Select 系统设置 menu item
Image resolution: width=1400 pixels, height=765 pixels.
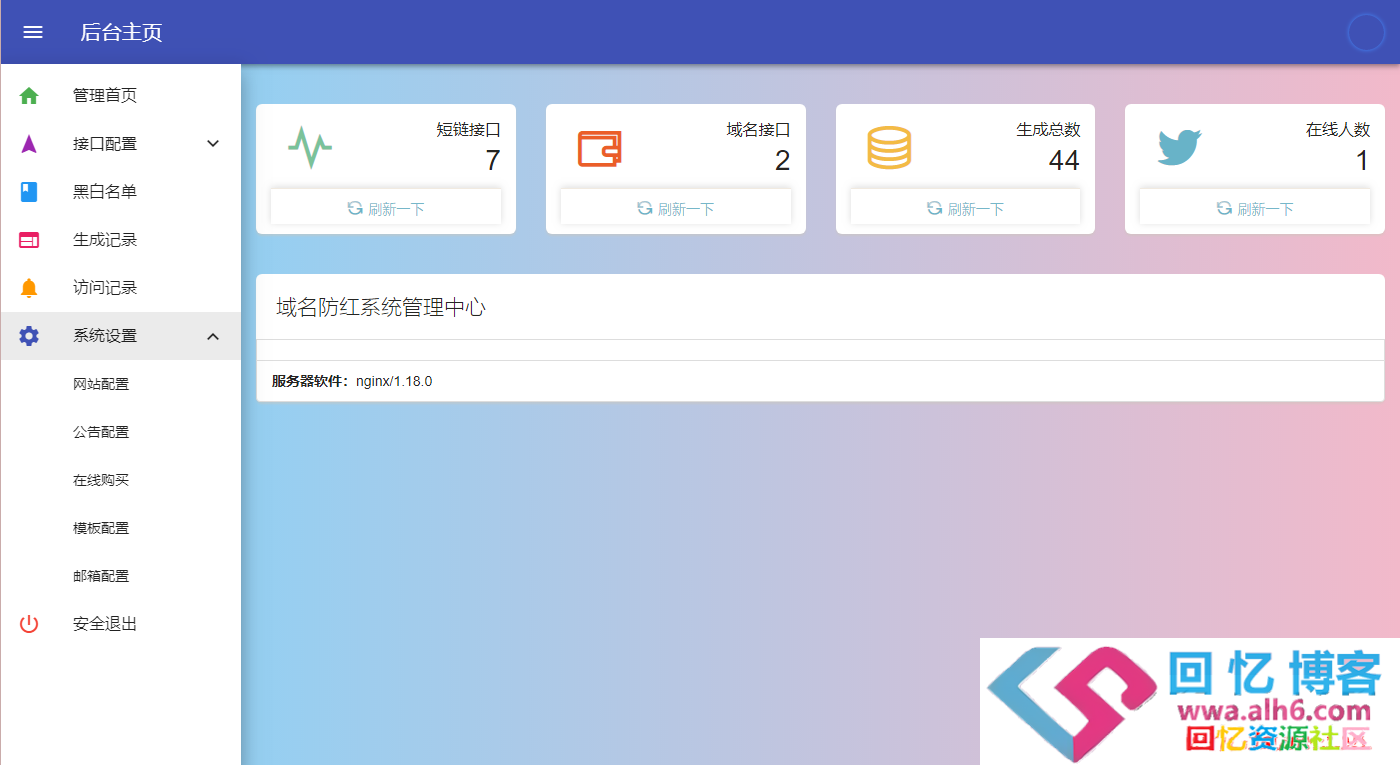pos(120,336)
